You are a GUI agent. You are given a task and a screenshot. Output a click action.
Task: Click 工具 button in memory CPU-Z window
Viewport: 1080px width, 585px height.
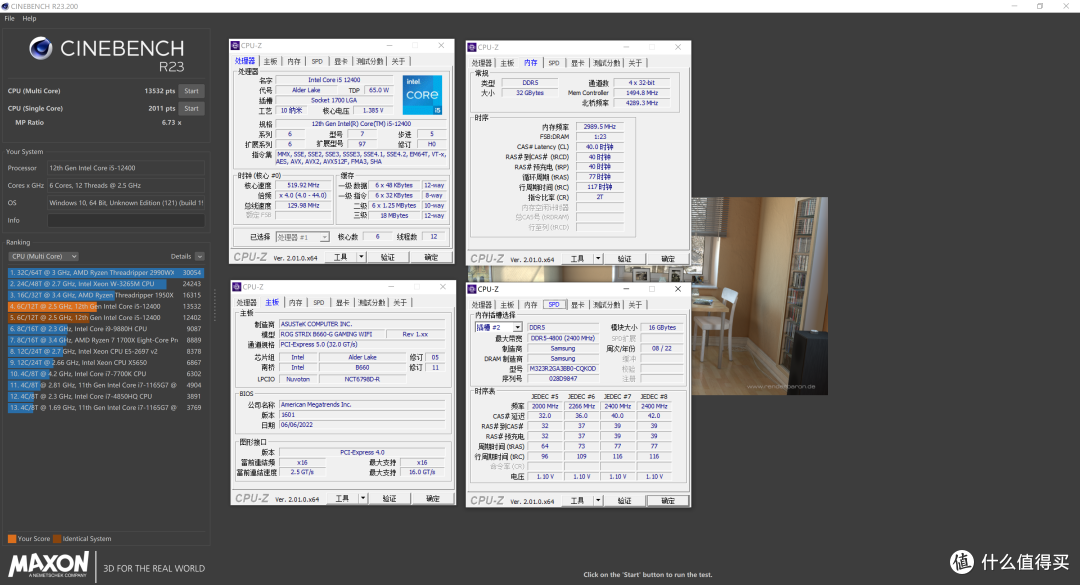click(577, 259)
